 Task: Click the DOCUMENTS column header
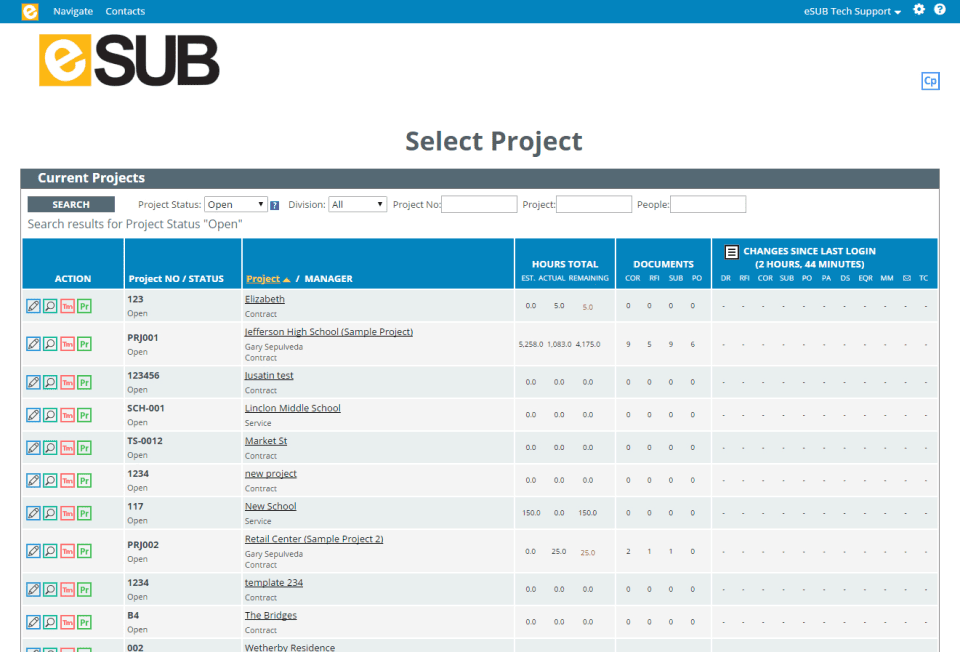[663, 264]
